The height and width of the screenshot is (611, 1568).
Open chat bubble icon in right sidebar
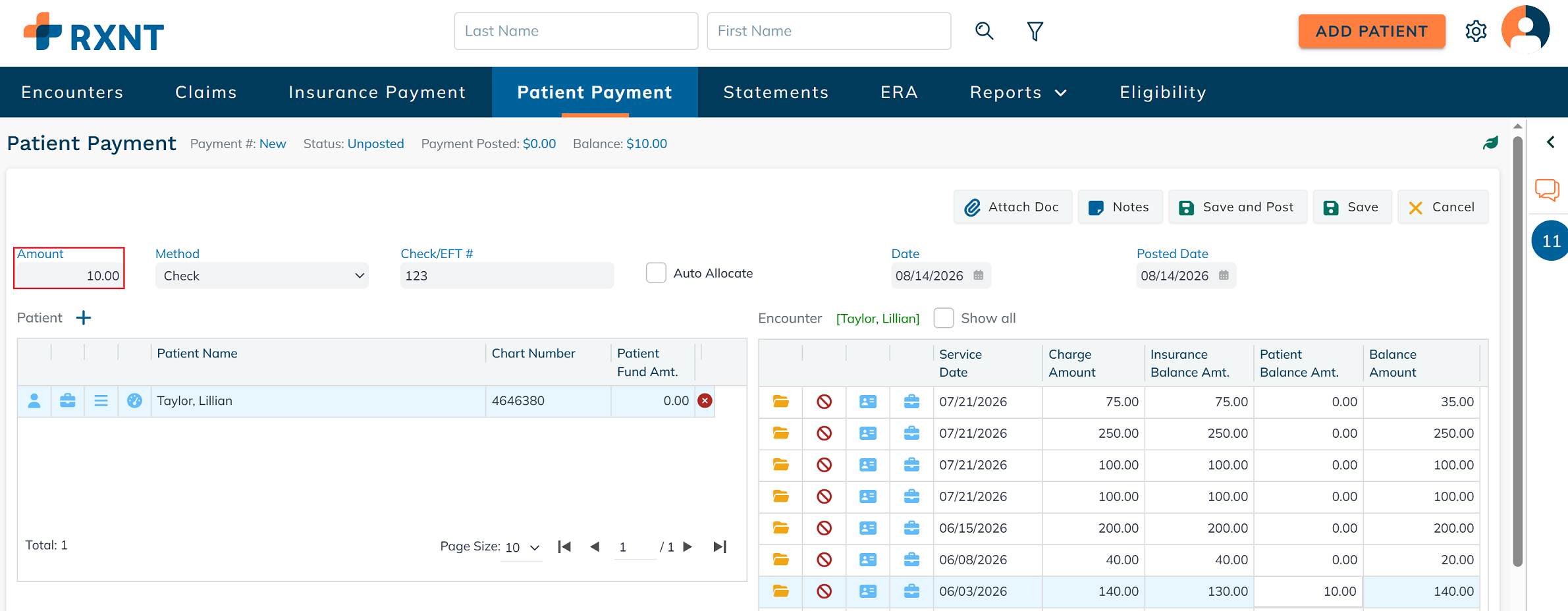[1547, 190]
